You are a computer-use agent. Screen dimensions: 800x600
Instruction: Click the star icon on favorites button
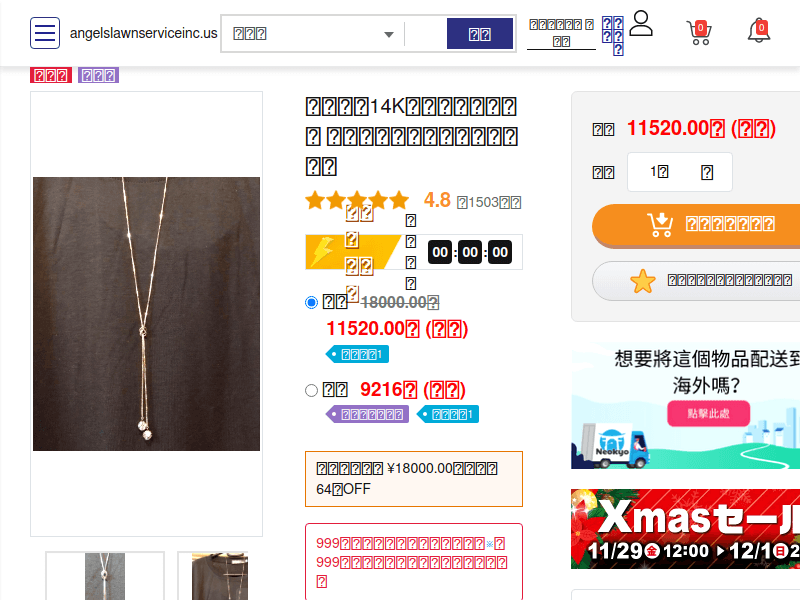point(642,281)
